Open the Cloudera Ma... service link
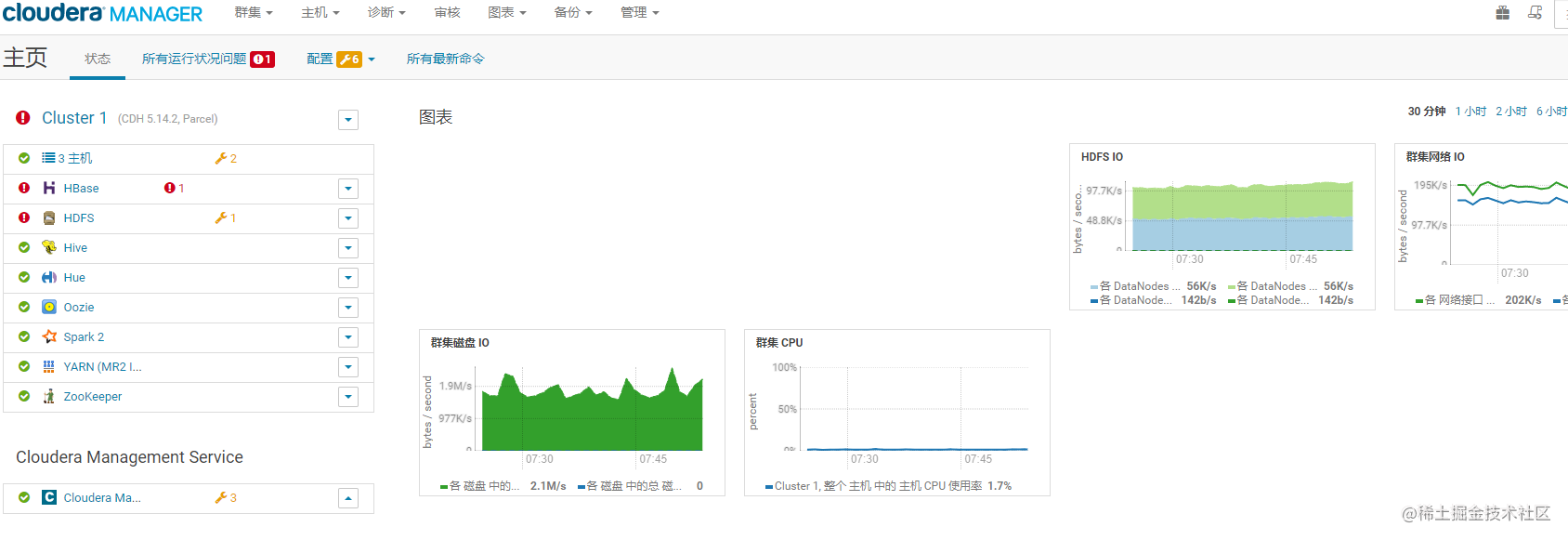Viewport: 1568px width, 540px height. point(102,497)
